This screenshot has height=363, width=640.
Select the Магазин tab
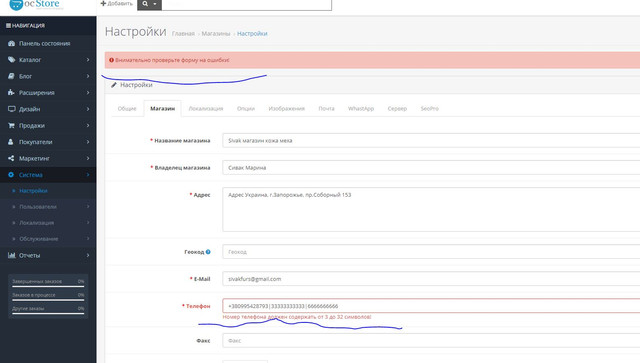(162, 109)
